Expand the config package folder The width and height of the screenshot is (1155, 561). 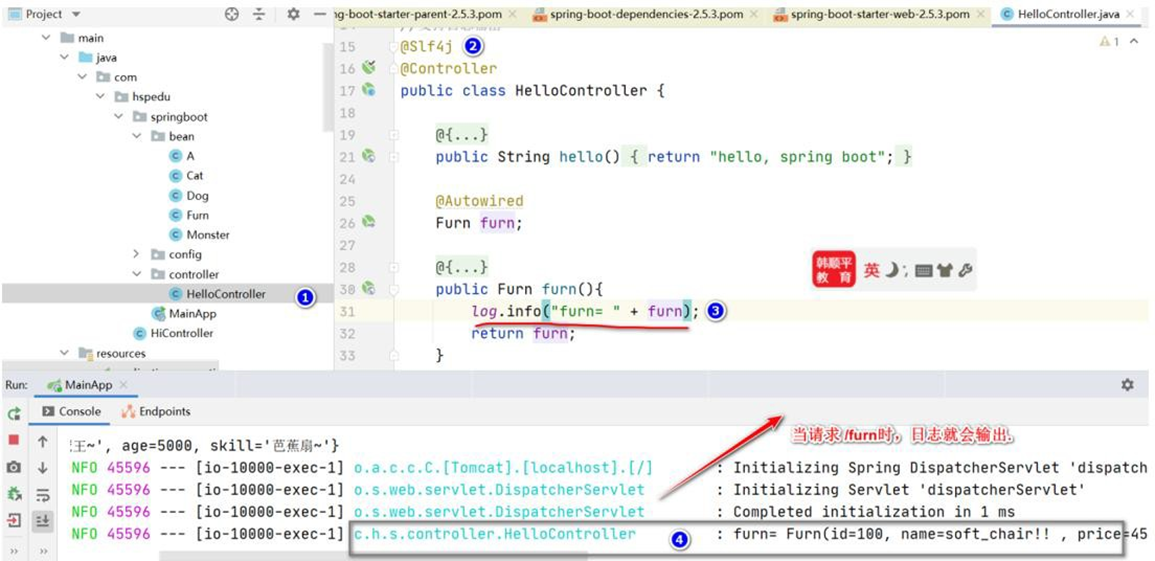click(137, 254)
